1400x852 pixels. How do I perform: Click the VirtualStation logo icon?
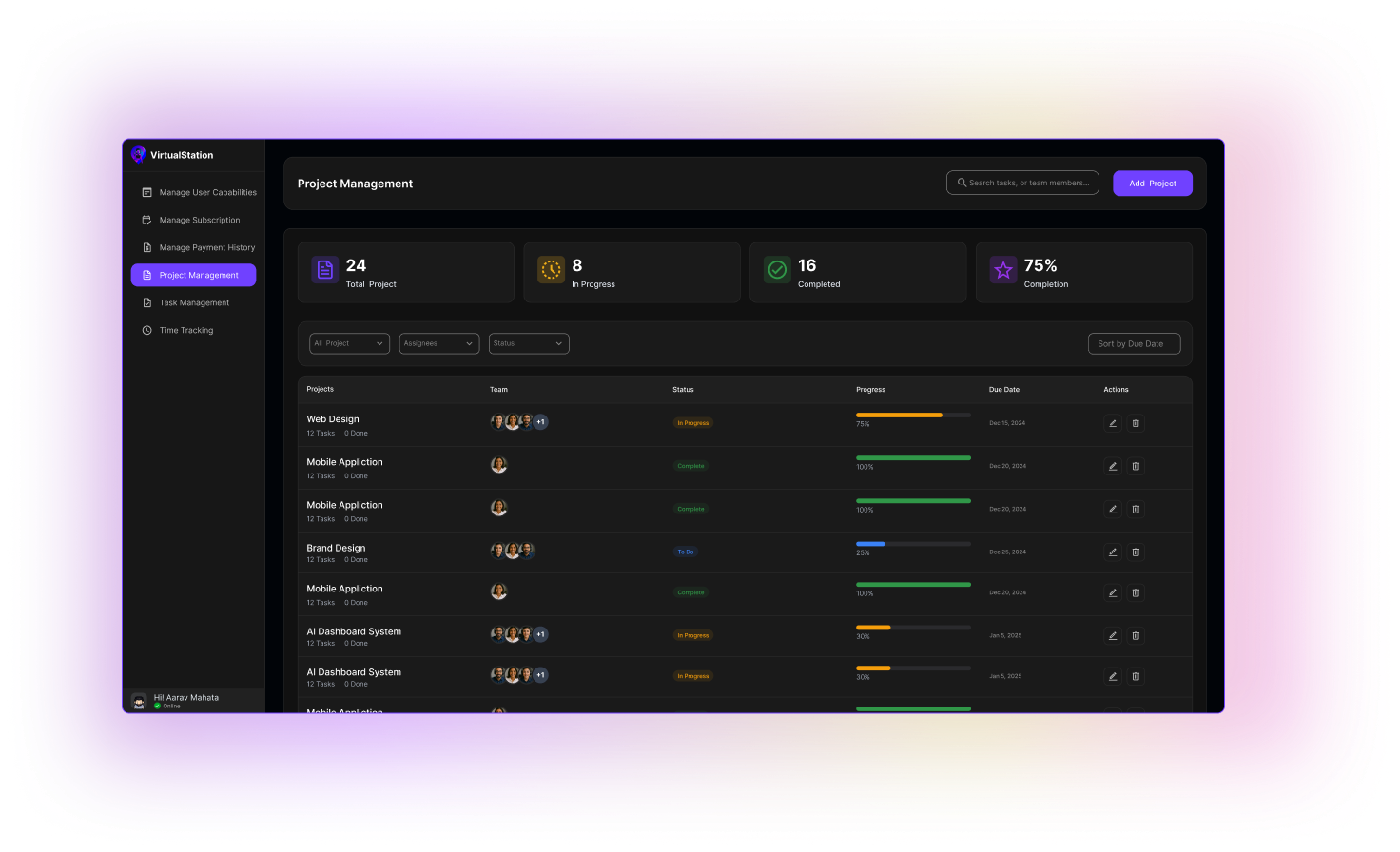[x=139, y=155]
